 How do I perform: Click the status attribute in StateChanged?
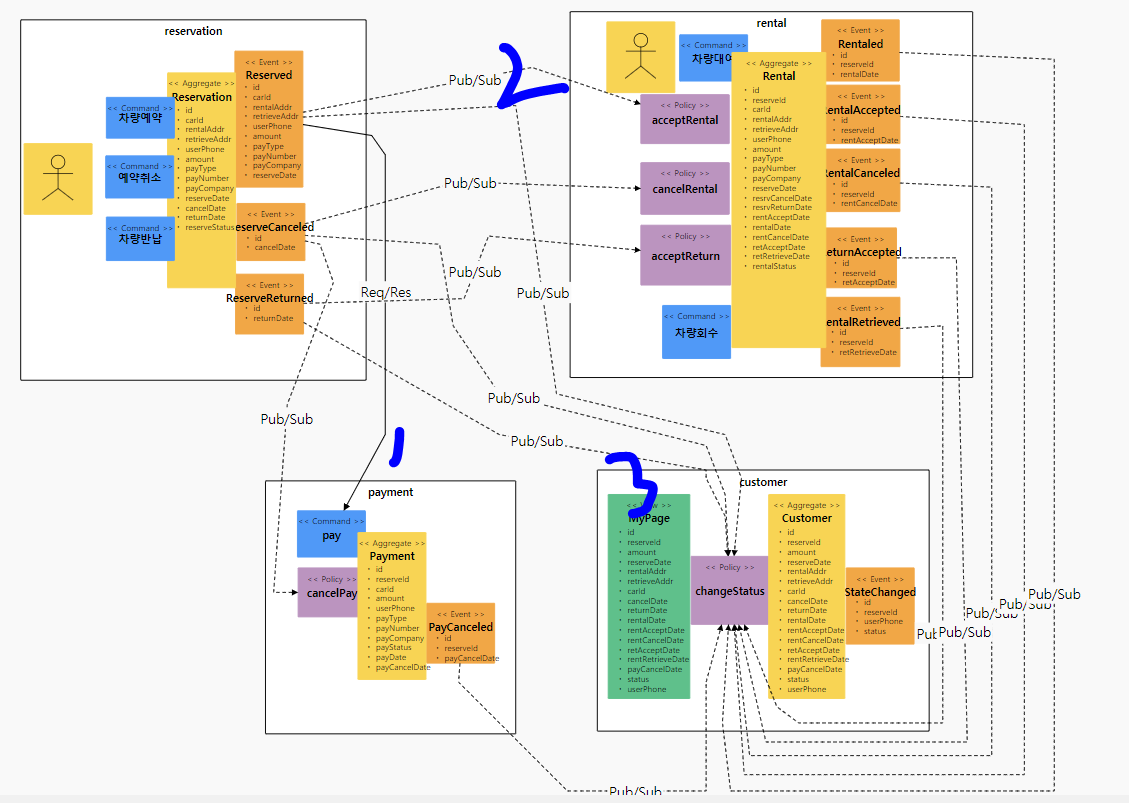click(875, 631)
